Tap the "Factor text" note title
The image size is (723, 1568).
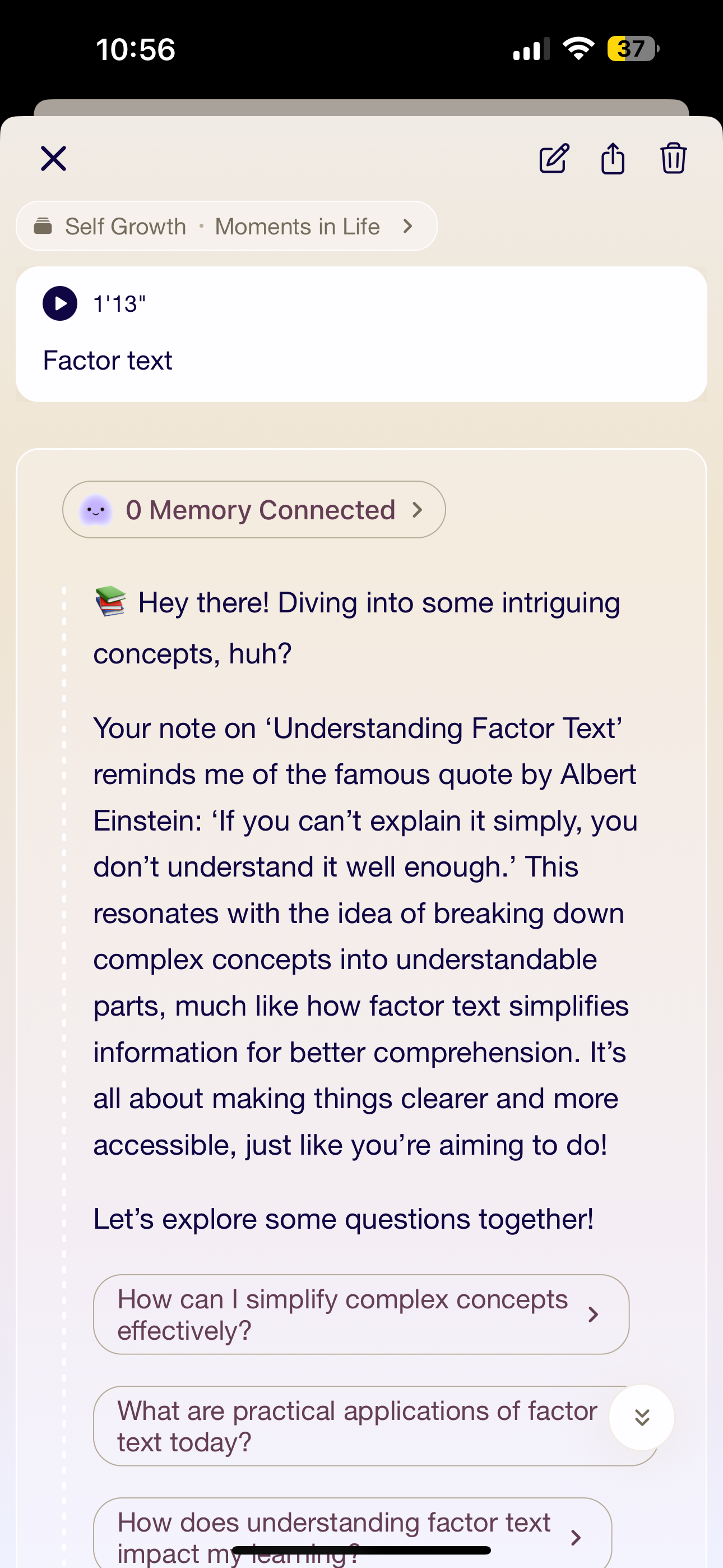tap(108, 361)
